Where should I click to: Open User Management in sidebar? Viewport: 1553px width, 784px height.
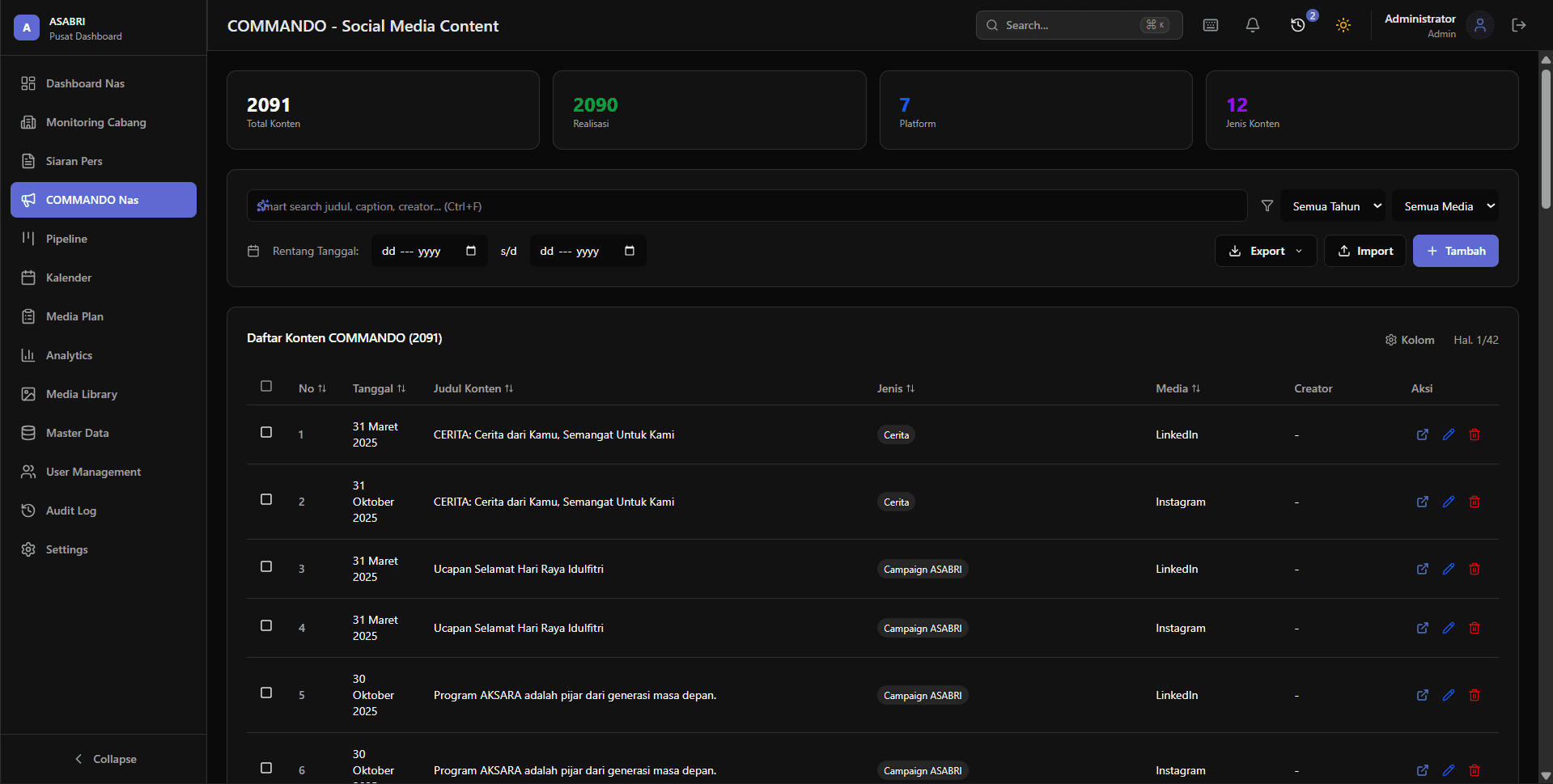coord(104,472)
